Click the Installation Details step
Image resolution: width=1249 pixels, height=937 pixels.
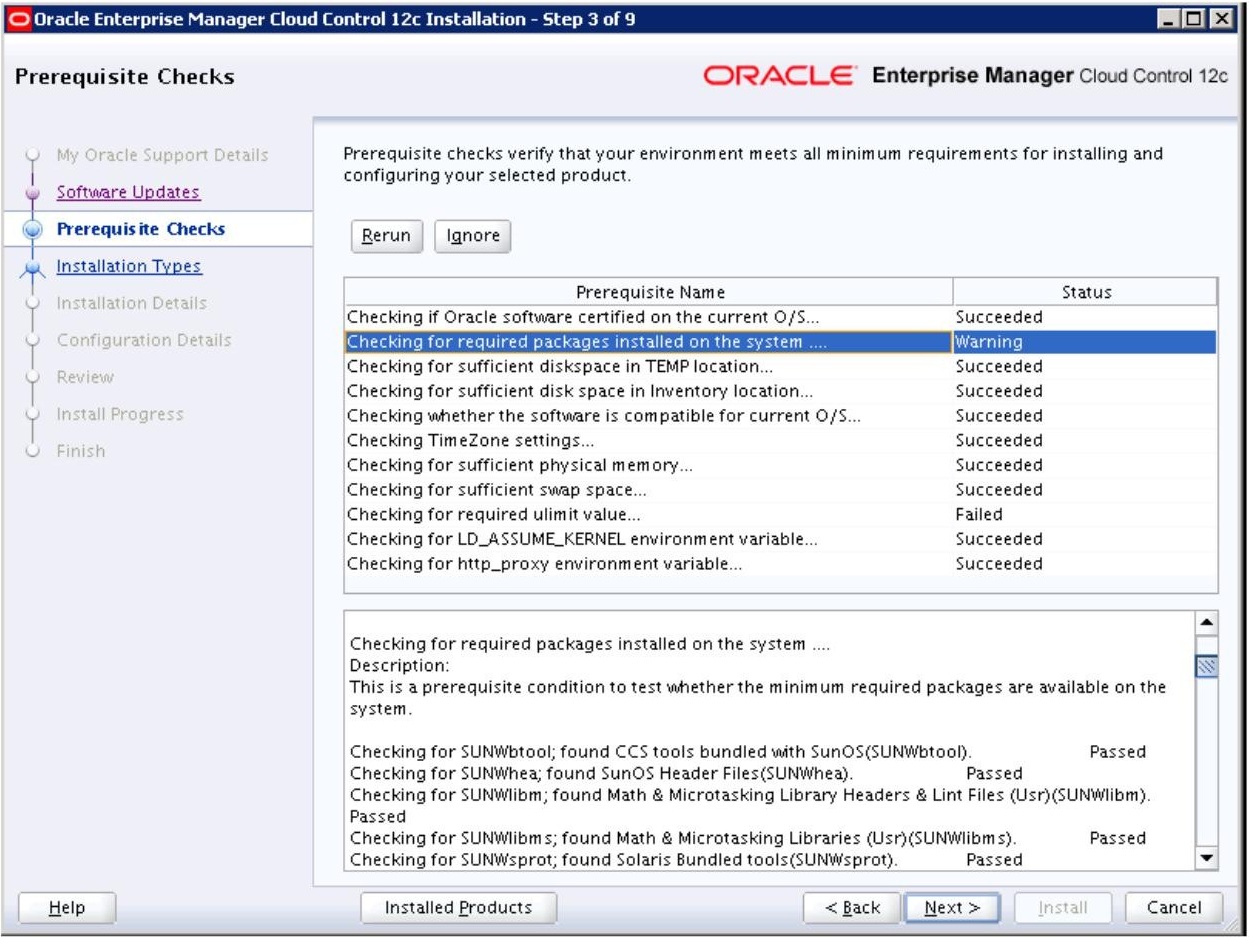click(x=132, y=303)
